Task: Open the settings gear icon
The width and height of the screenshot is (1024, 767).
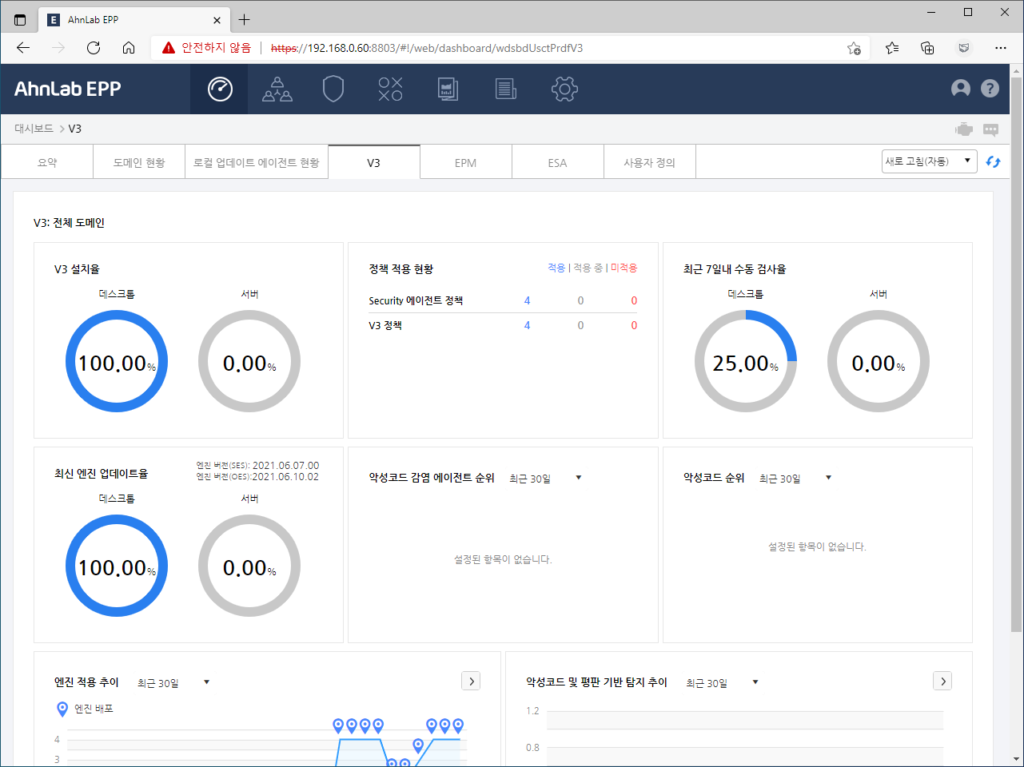Action: (564, 88)
